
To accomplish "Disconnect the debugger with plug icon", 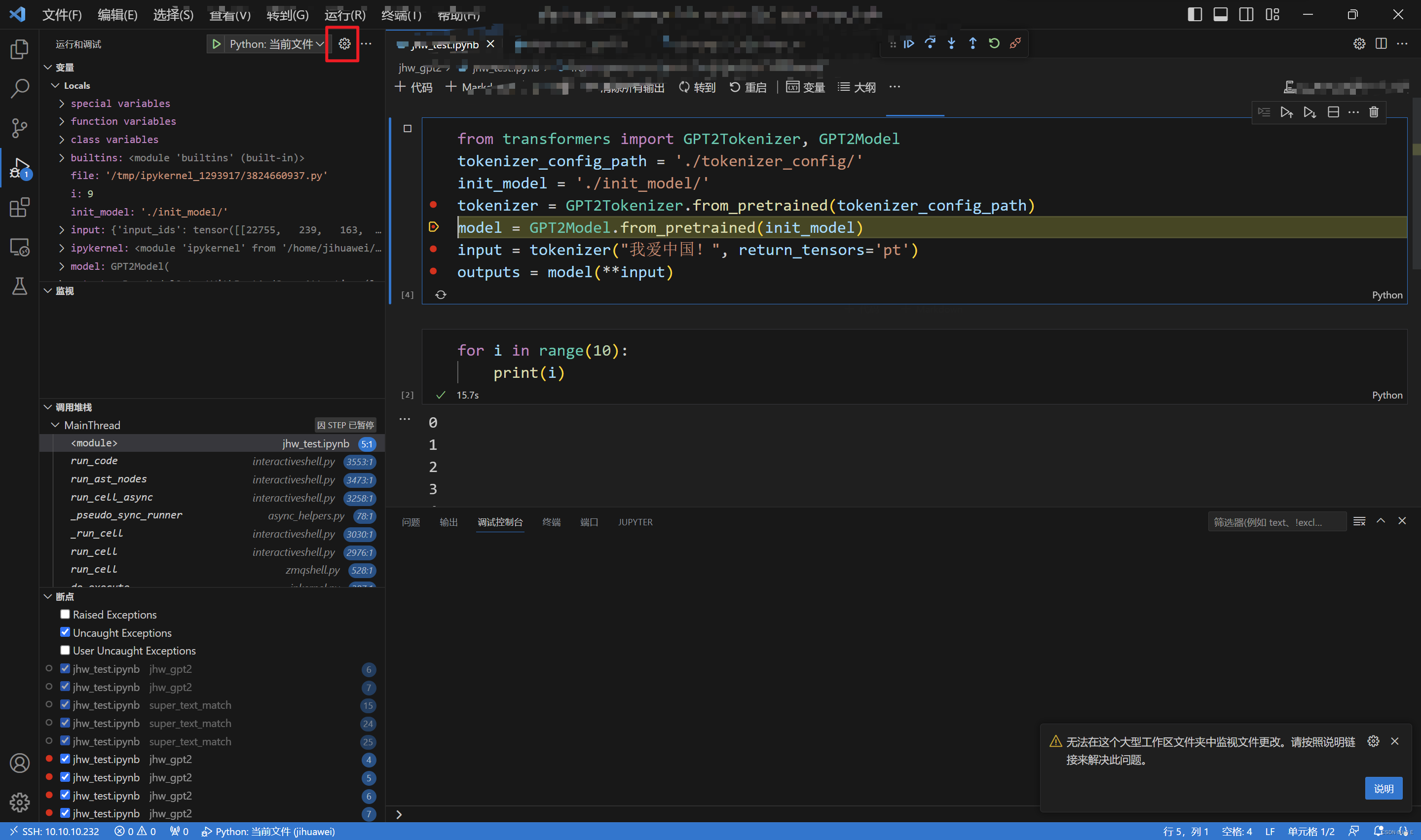I will pyautogui.click(x=1015, y=43).
